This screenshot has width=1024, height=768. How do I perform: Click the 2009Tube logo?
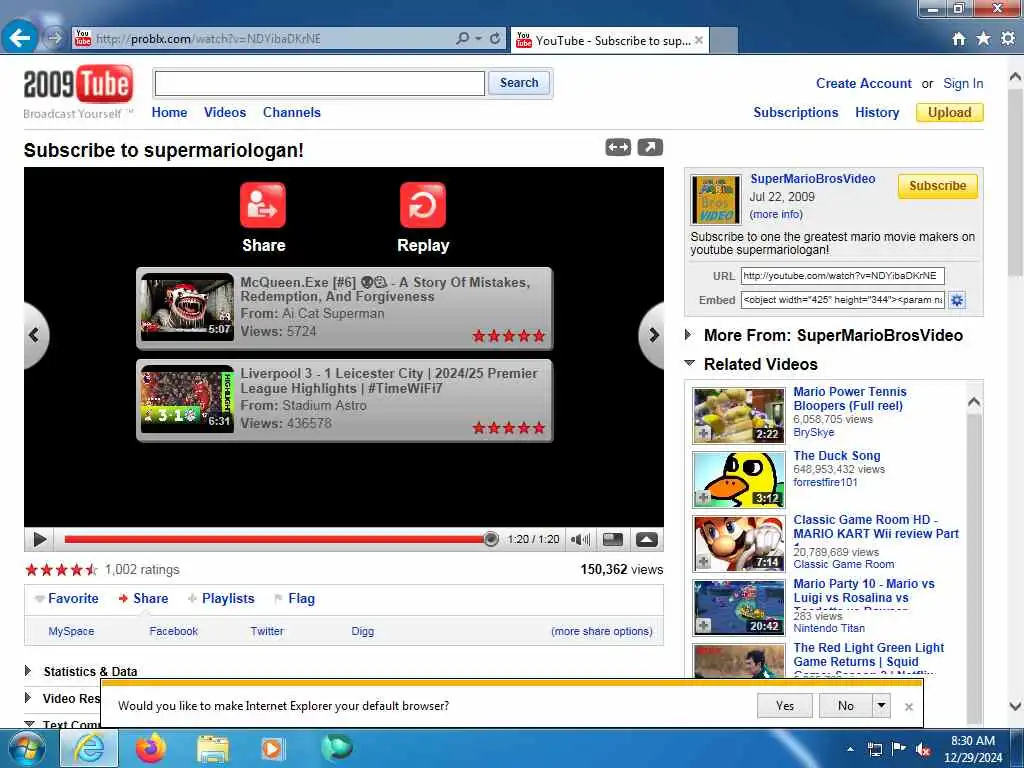pos(78,85)
